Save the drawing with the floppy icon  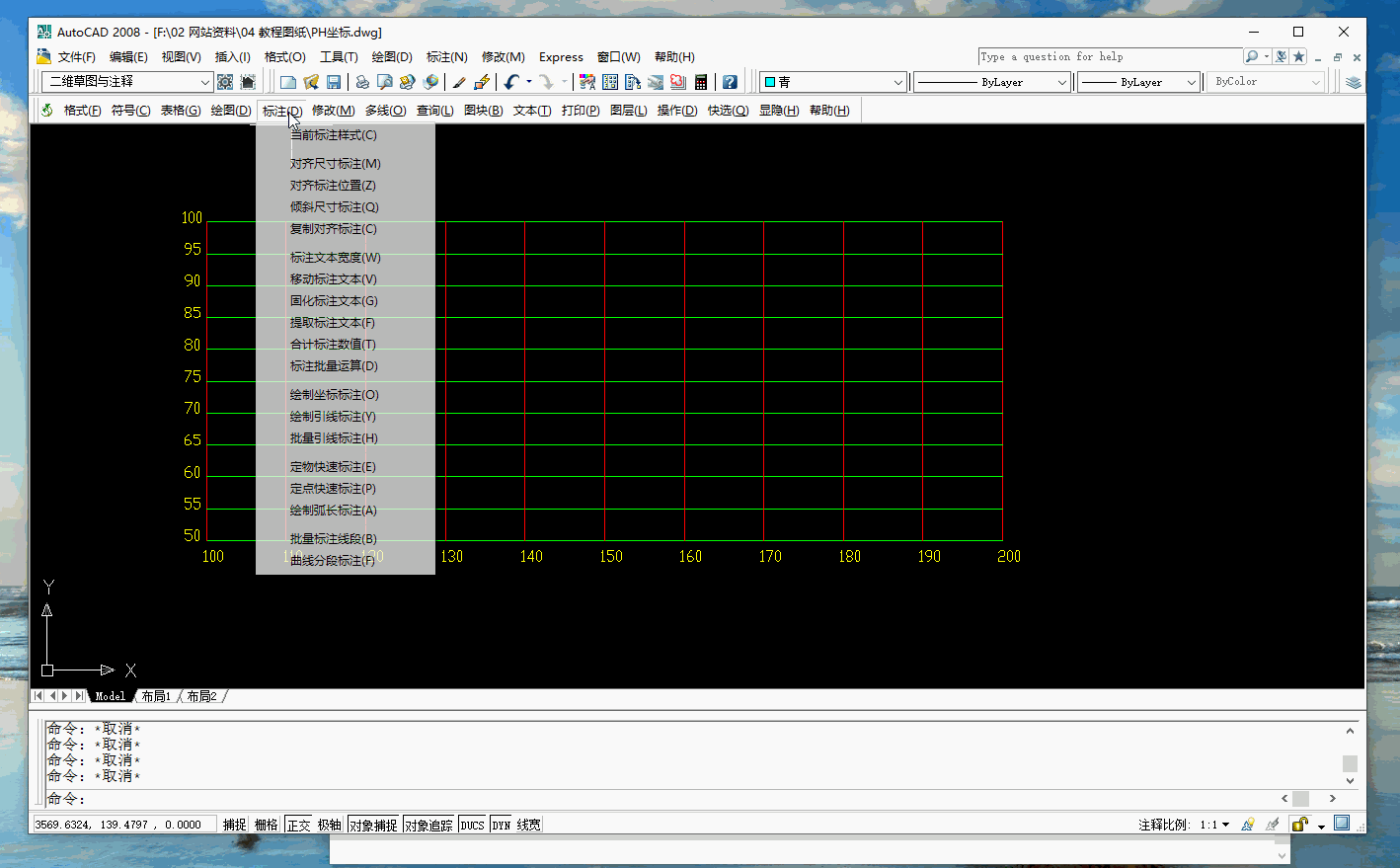[x=334, y=82]
